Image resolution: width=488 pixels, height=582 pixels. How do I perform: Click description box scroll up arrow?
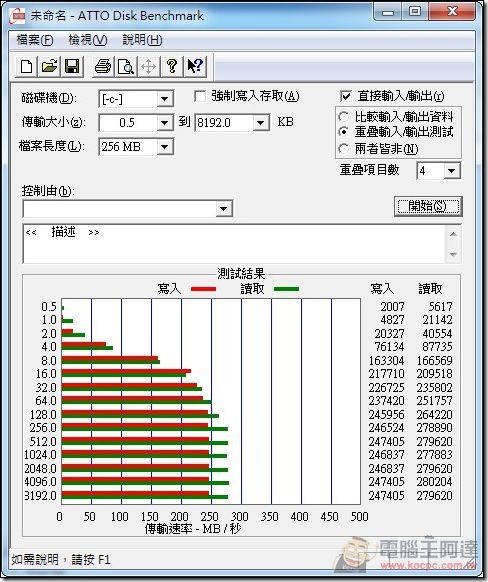(453, 234)
